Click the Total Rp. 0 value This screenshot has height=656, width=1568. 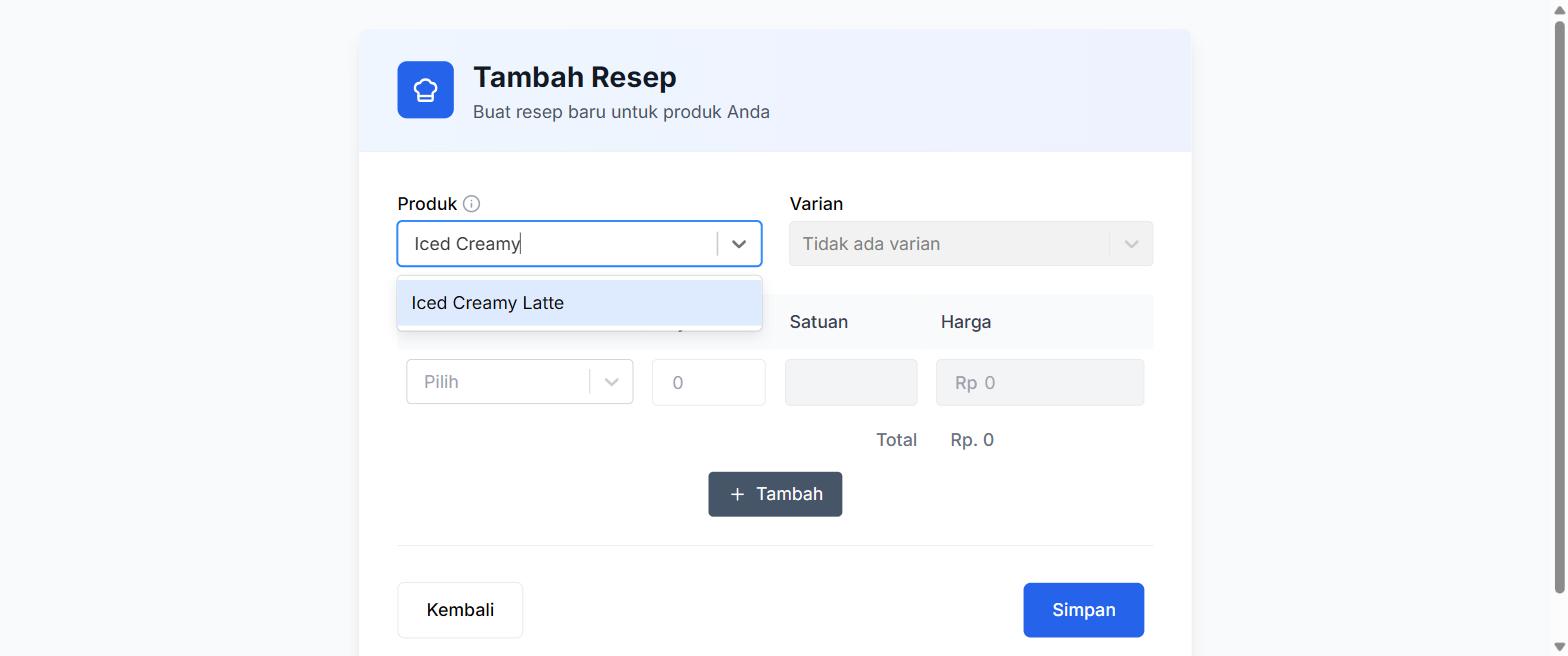click(x=972, y=440)
